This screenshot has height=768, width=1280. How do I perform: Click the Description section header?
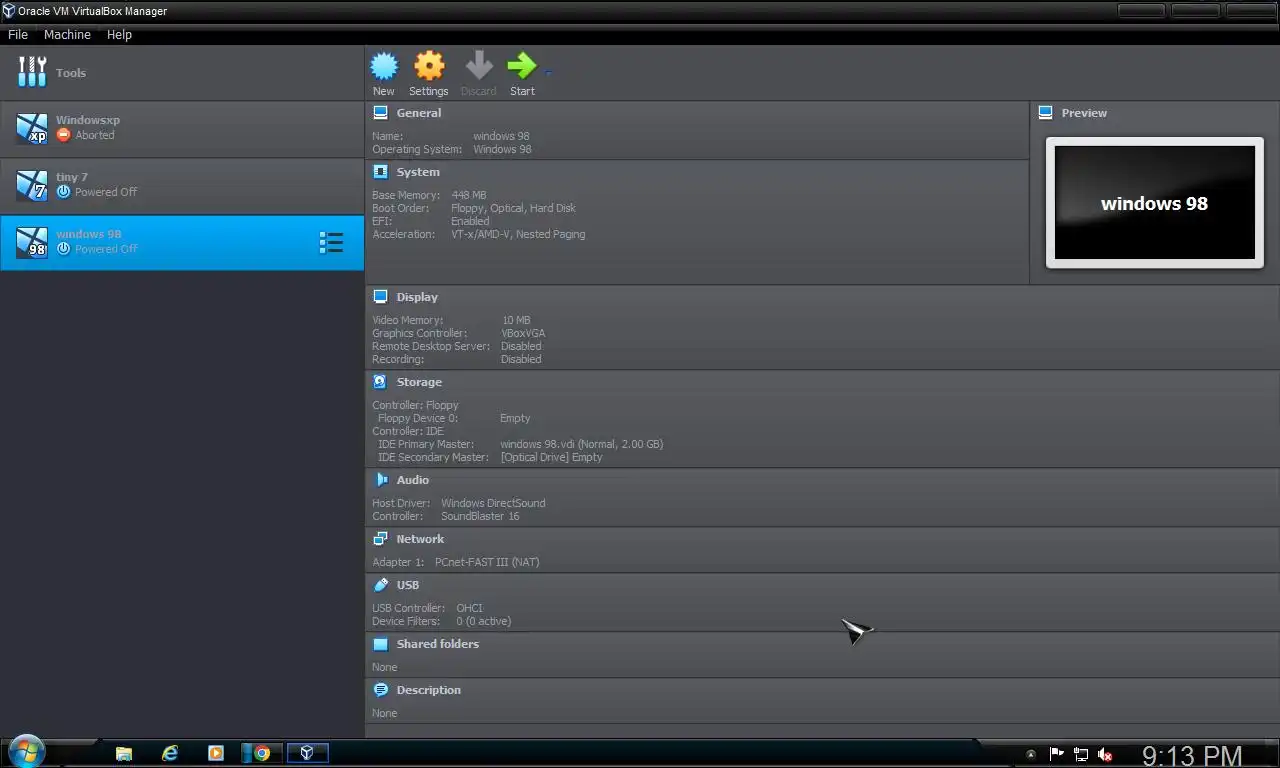point(429,690)
